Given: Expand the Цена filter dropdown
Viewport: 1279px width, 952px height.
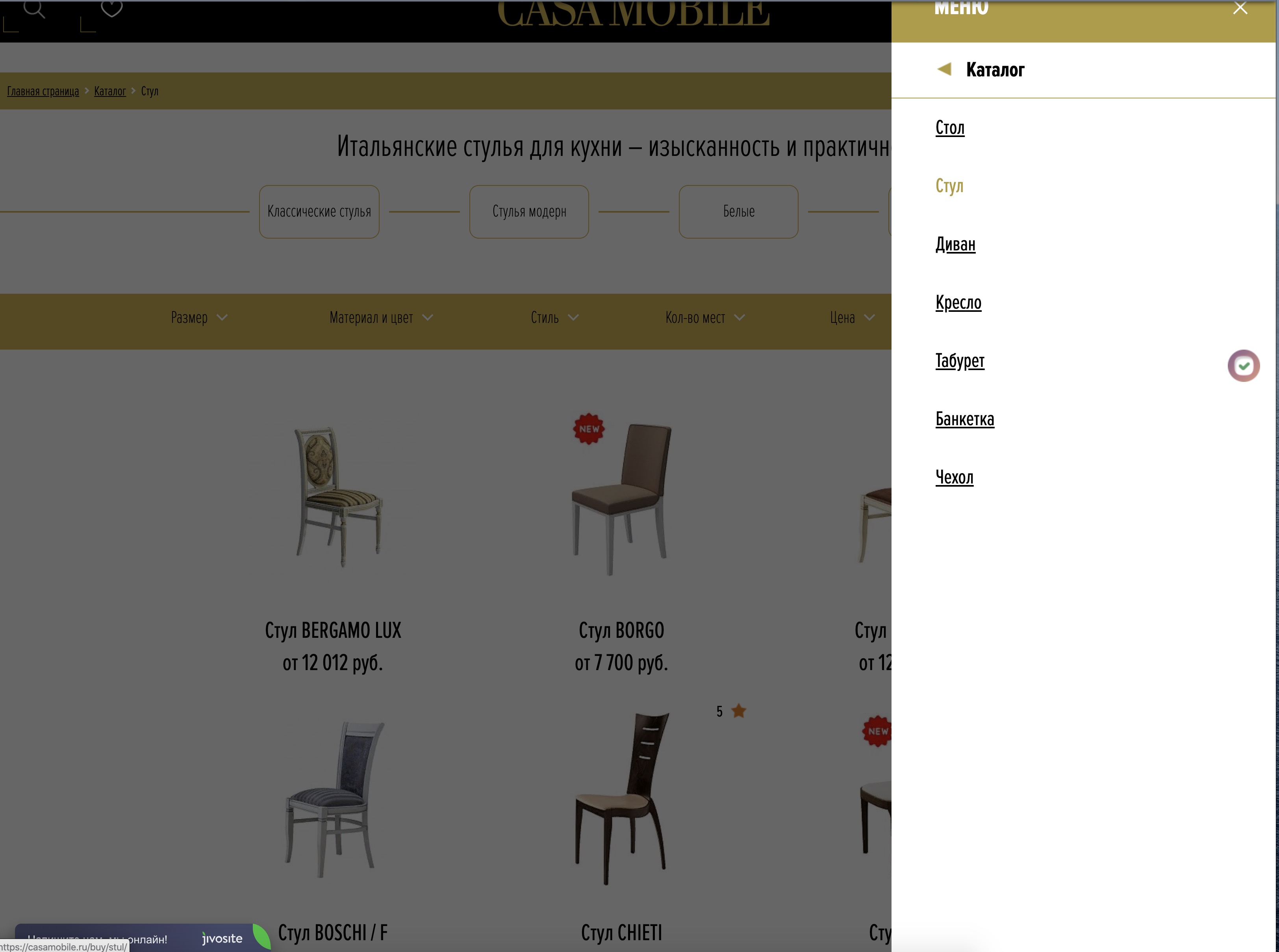Looking at the screenshot, I should [x=853, y=317].
